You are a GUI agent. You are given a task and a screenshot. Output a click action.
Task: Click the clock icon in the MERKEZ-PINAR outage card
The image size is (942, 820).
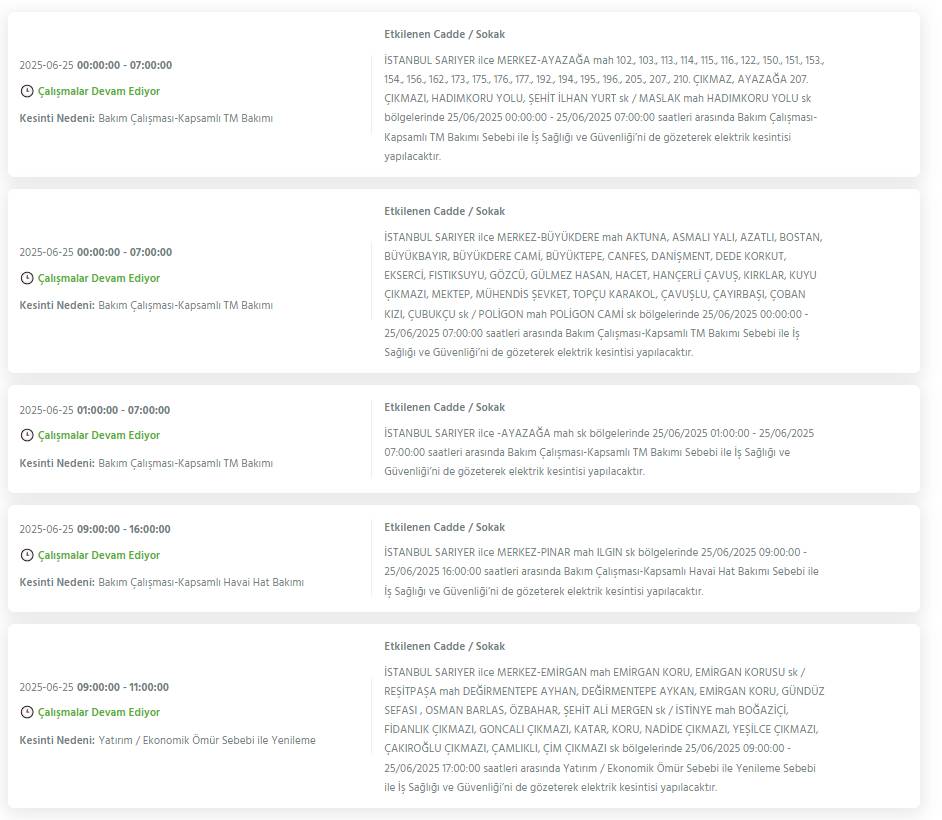(x=27, y=555)
